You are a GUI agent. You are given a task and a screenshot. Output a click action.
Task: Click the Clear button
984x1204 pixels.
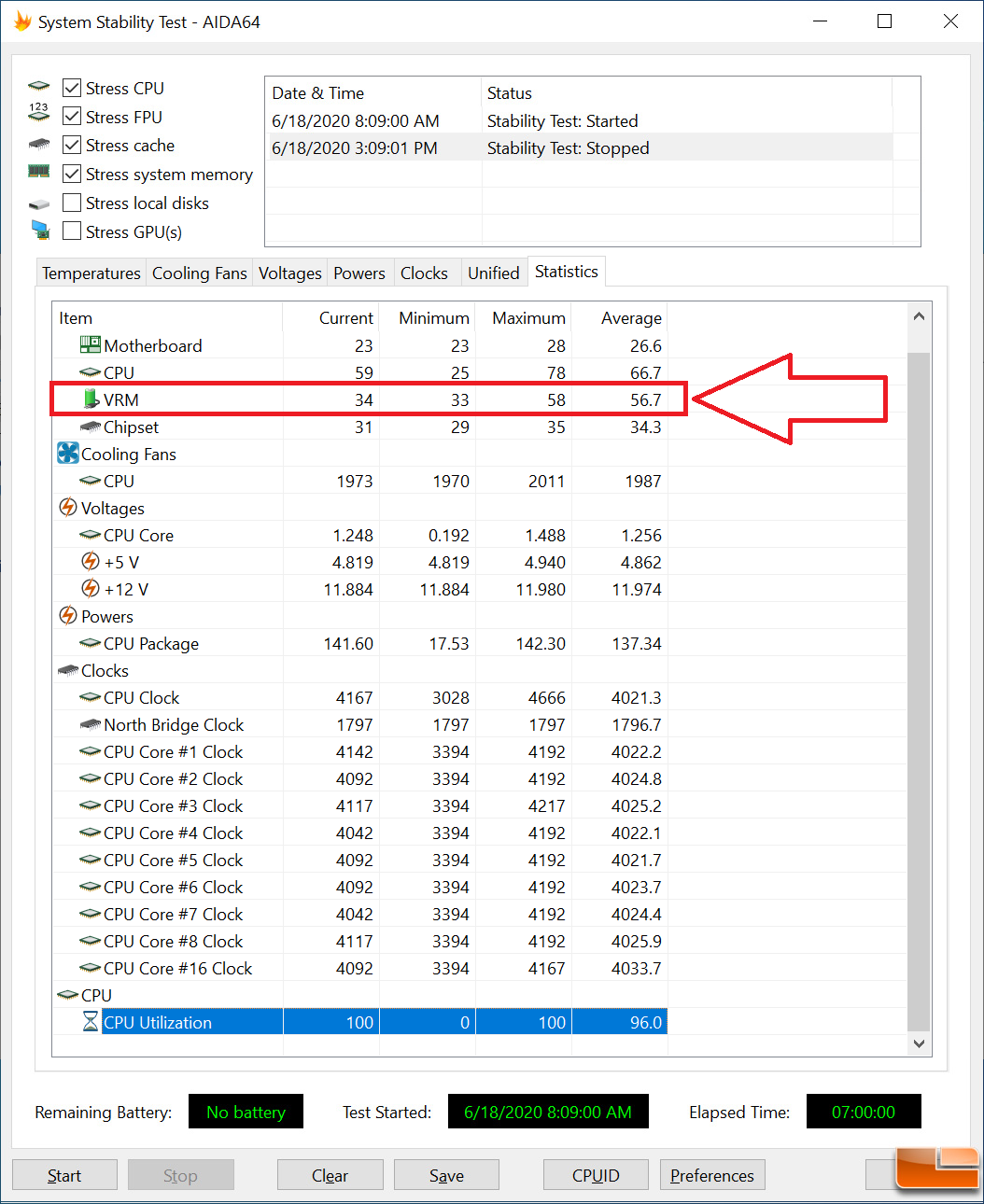tap(330, 1175)
